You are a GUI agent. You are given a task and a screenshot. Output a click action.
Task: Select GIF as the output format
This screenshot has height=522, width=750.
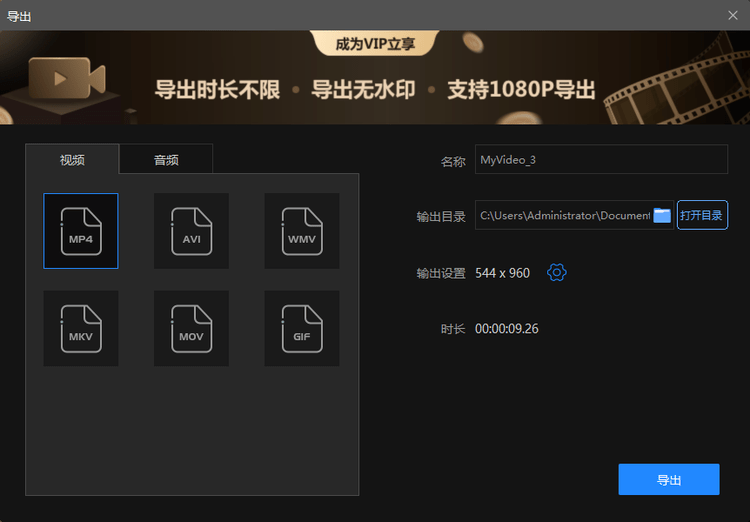(301, 328)
